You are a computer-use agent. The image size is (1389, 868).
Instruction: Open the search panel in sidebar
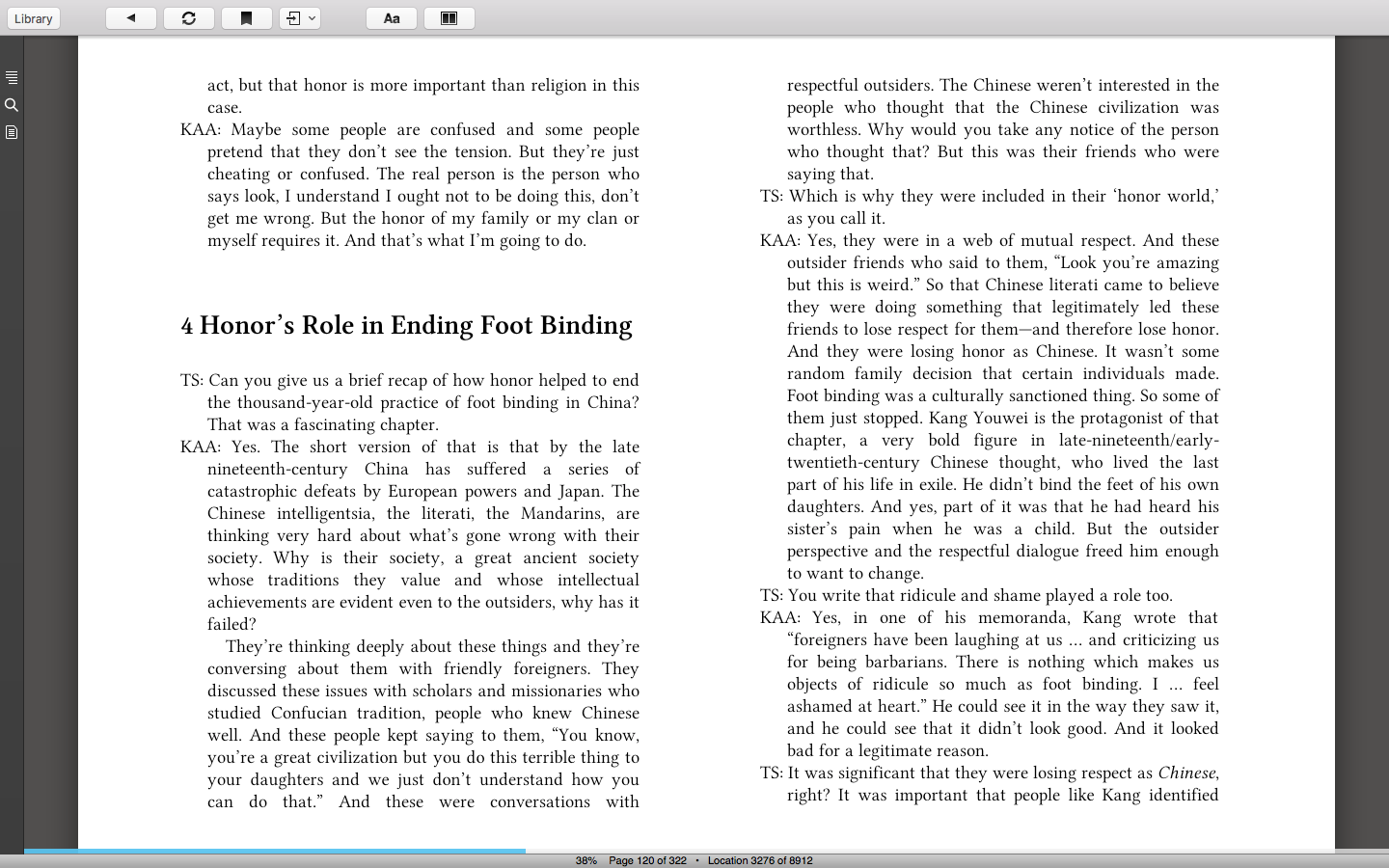pos(12,105)
